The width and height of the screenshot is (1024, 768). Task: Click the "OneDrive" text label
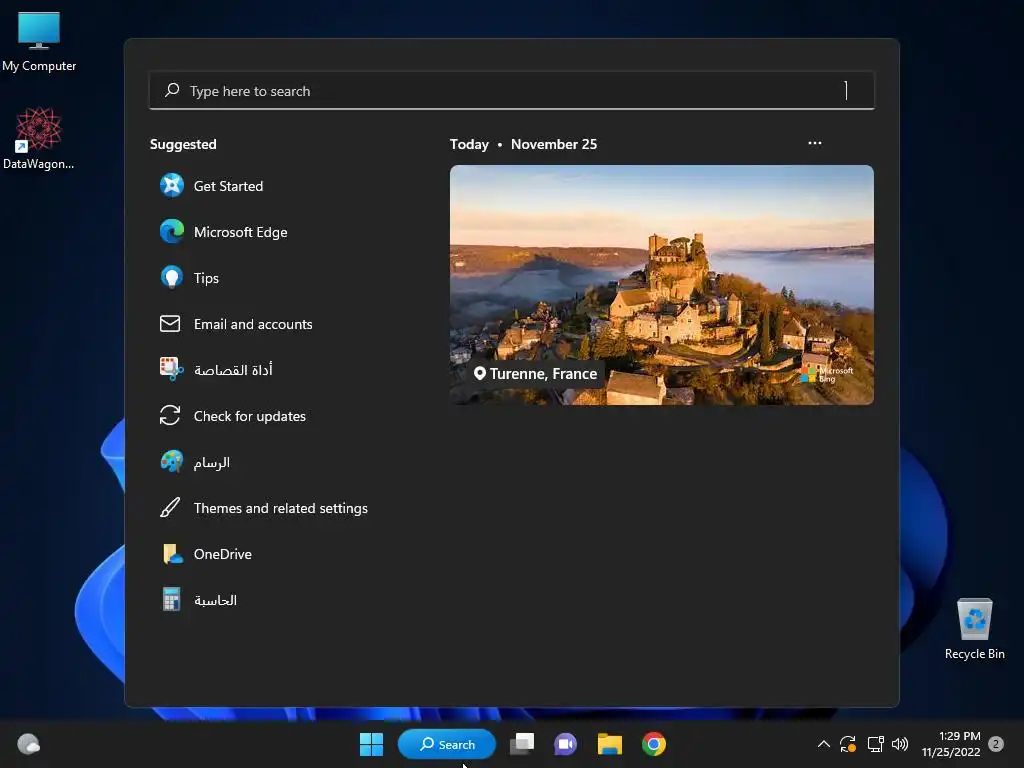(x=223, y=554)
